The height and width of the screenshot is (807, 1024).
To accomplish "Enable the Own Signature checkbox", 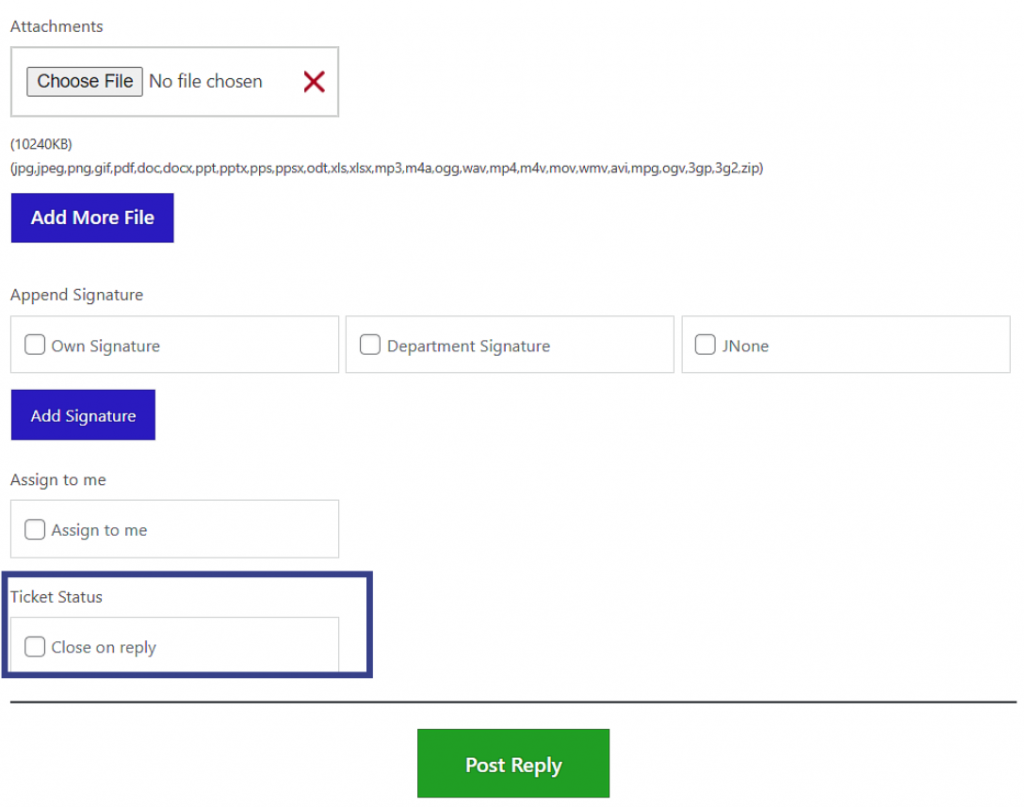I will (x=34, y=344).
